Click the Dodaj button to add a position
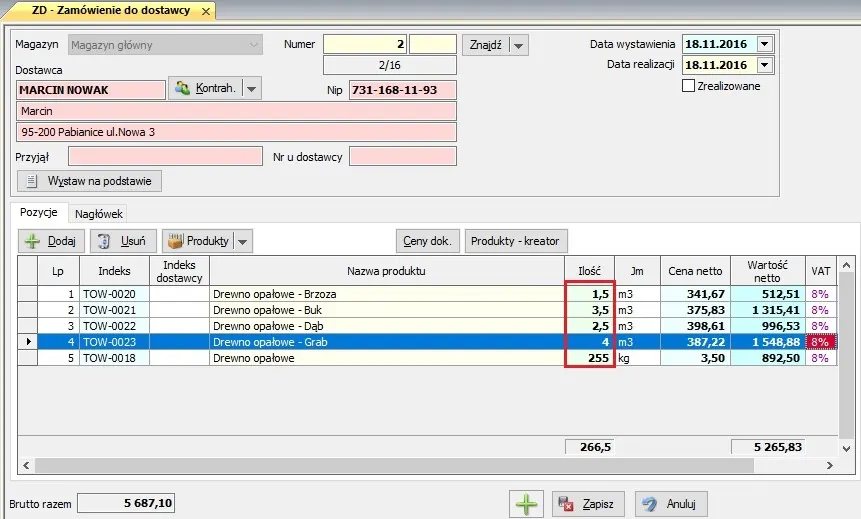This screenshot has width=861, height=519. [51, 241]
